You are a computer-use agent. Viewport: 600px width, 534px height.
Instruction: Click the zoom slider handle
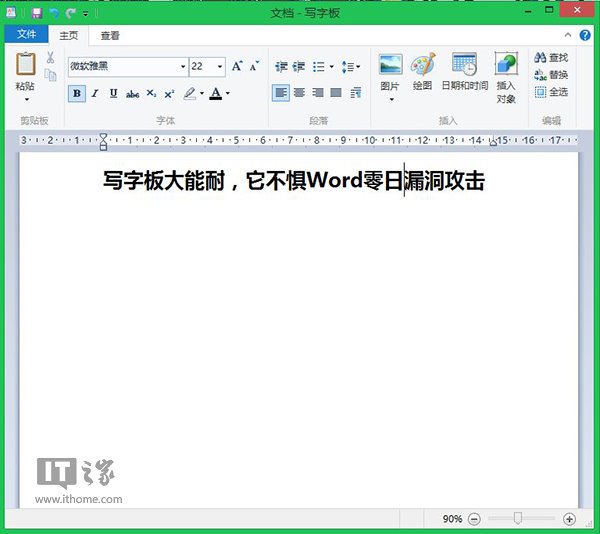coord(518,519)
